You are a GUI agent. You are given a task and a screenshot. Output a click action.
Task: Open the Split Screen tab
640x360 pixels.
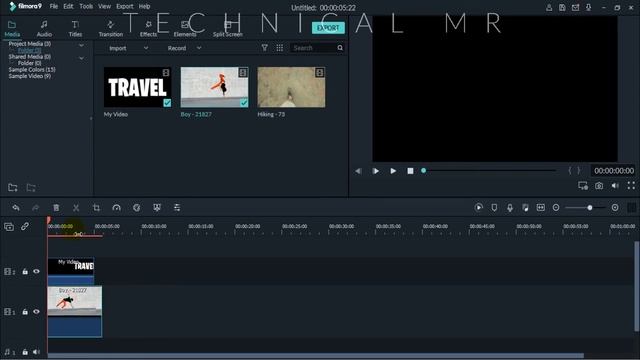pos(228,29)
